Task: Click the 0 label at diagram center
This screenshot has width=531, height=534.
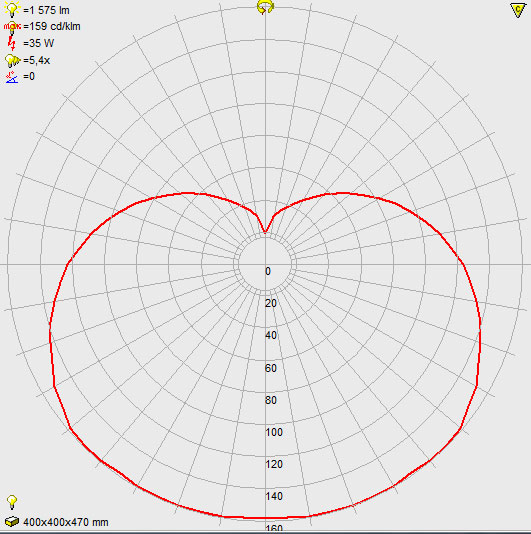Action: coord(268,271)
